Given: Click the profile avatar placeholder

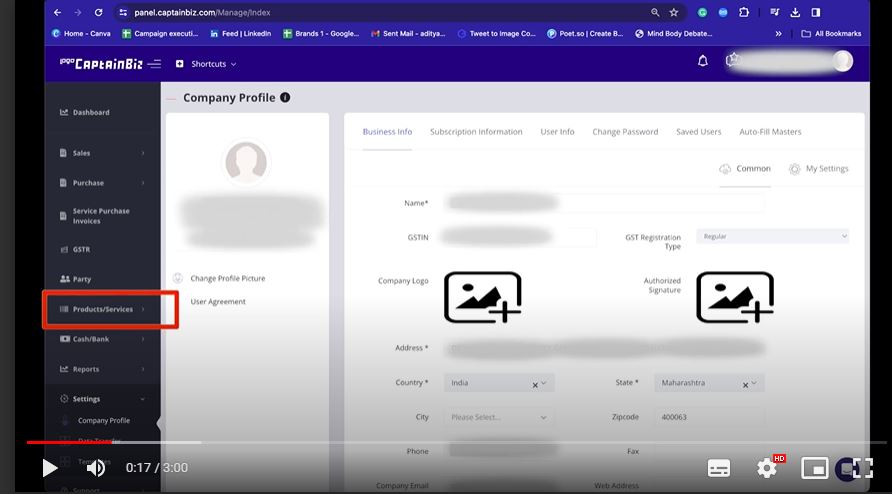Looking at the screenshot, I should pyautogui.click(x=246, y=162).
